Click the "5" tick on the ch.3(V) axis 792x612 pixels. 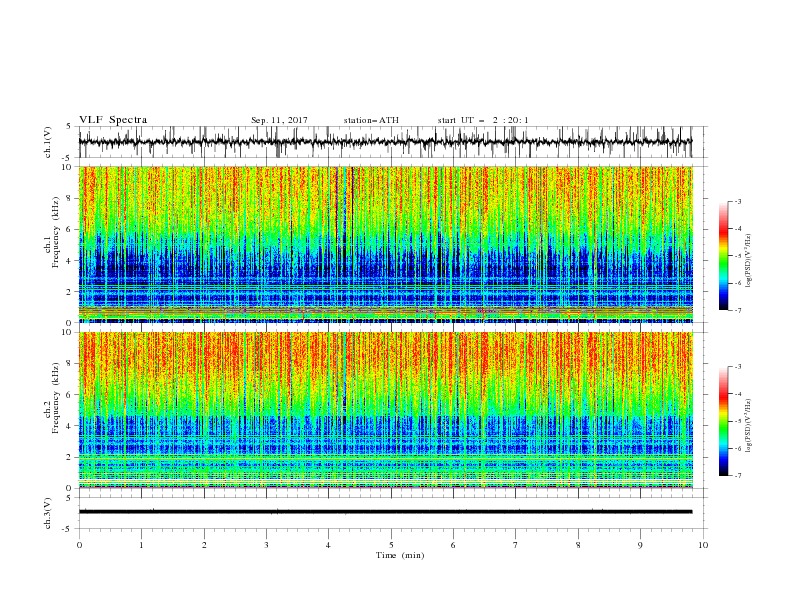(x=69, y=497)
